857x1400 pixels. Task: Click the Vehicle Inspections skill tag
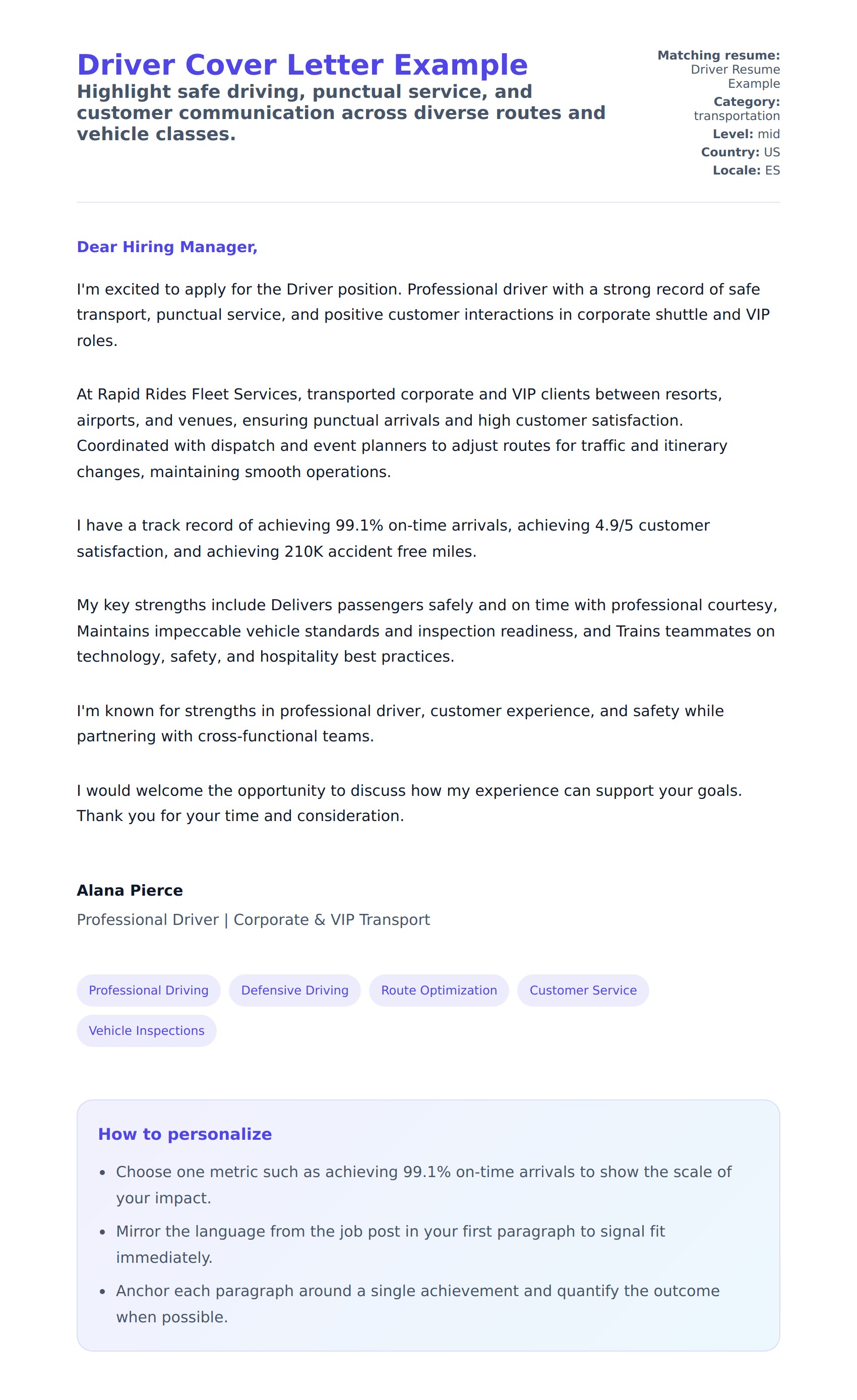coord(147,1031)
